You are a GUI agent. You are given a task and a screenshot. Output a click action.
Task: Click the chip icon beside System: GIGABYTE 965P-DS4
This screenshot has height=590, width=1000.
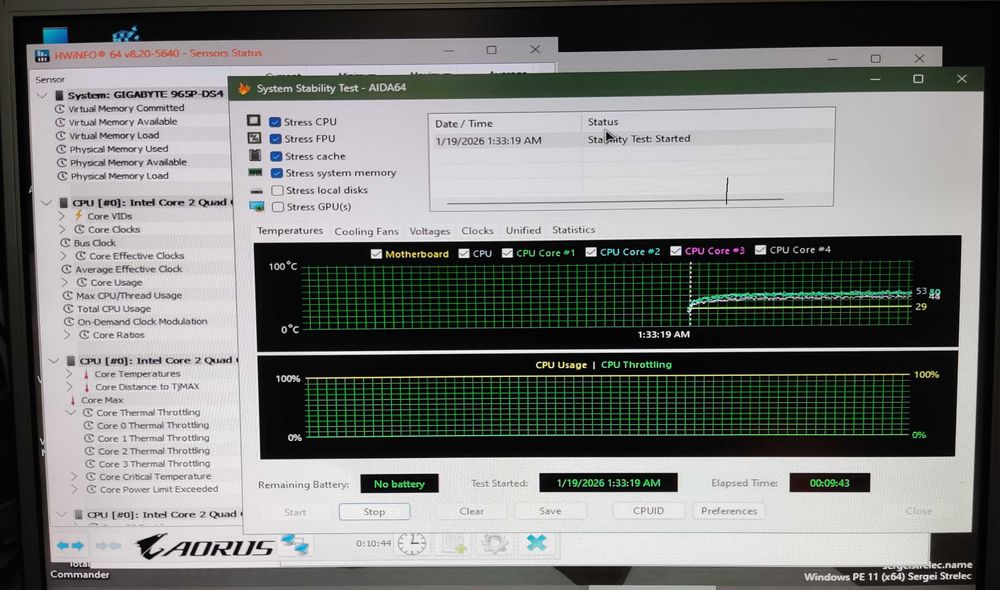[59, 95]
